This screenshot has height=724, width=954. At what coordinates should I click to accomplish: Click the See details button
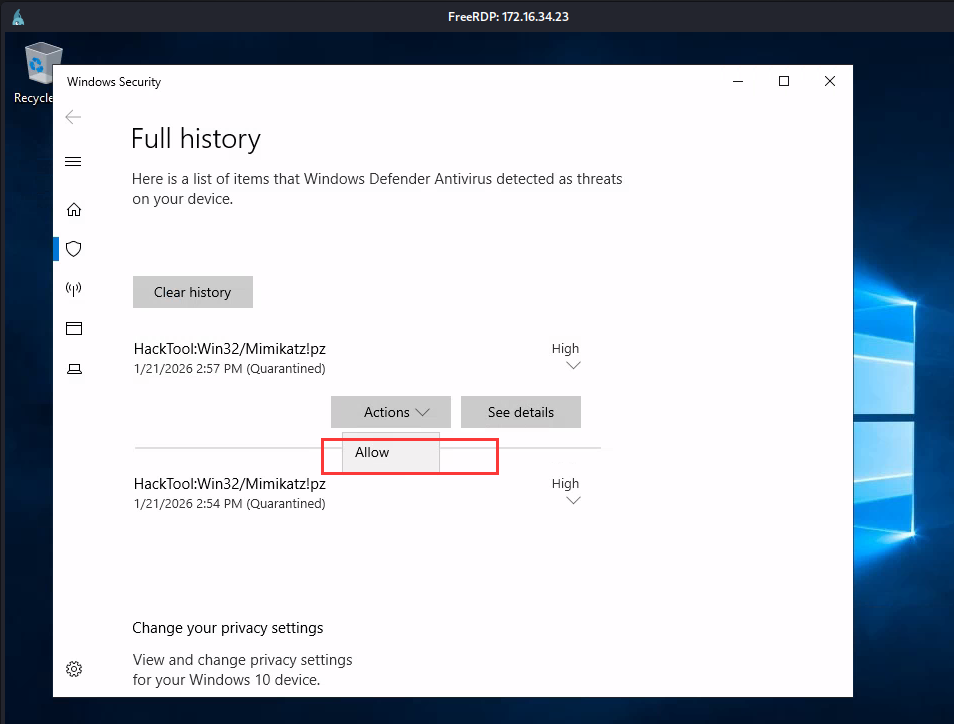(x=520, y=412)
